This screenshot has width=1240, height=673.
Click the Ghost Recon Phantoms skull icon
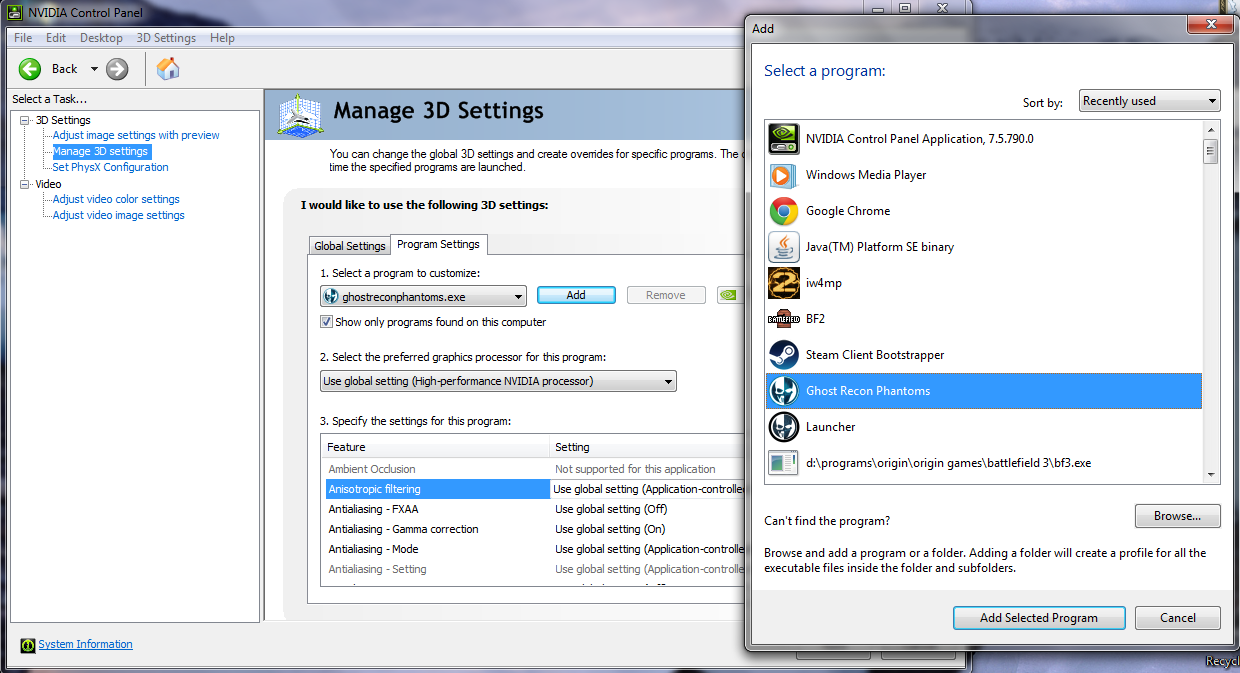point(783,391)
